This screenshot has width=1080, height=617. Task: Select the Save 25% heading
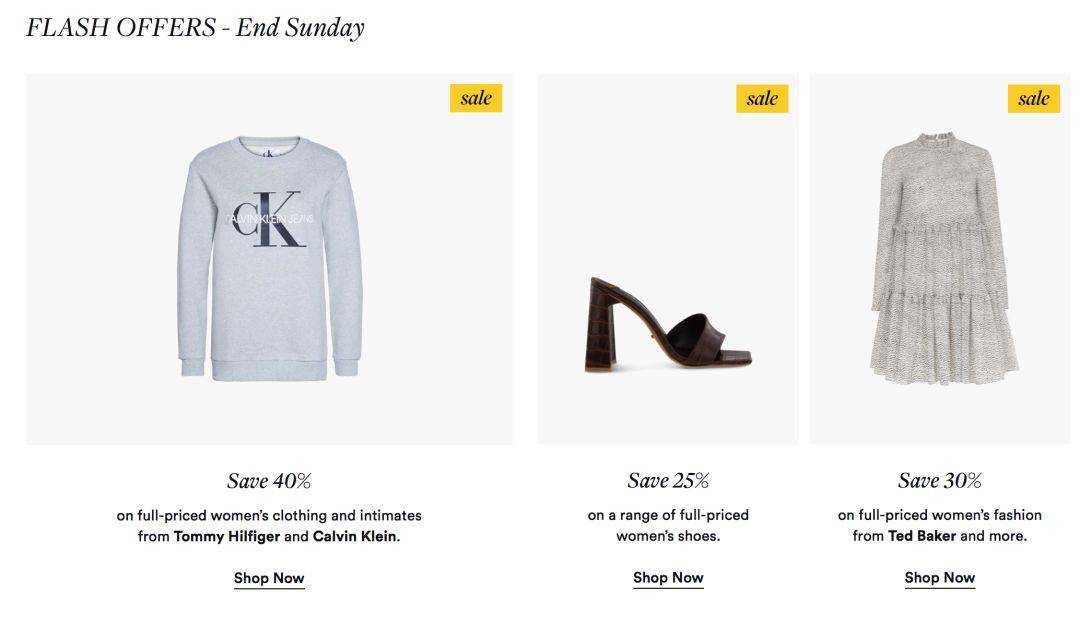pos(668,481)
